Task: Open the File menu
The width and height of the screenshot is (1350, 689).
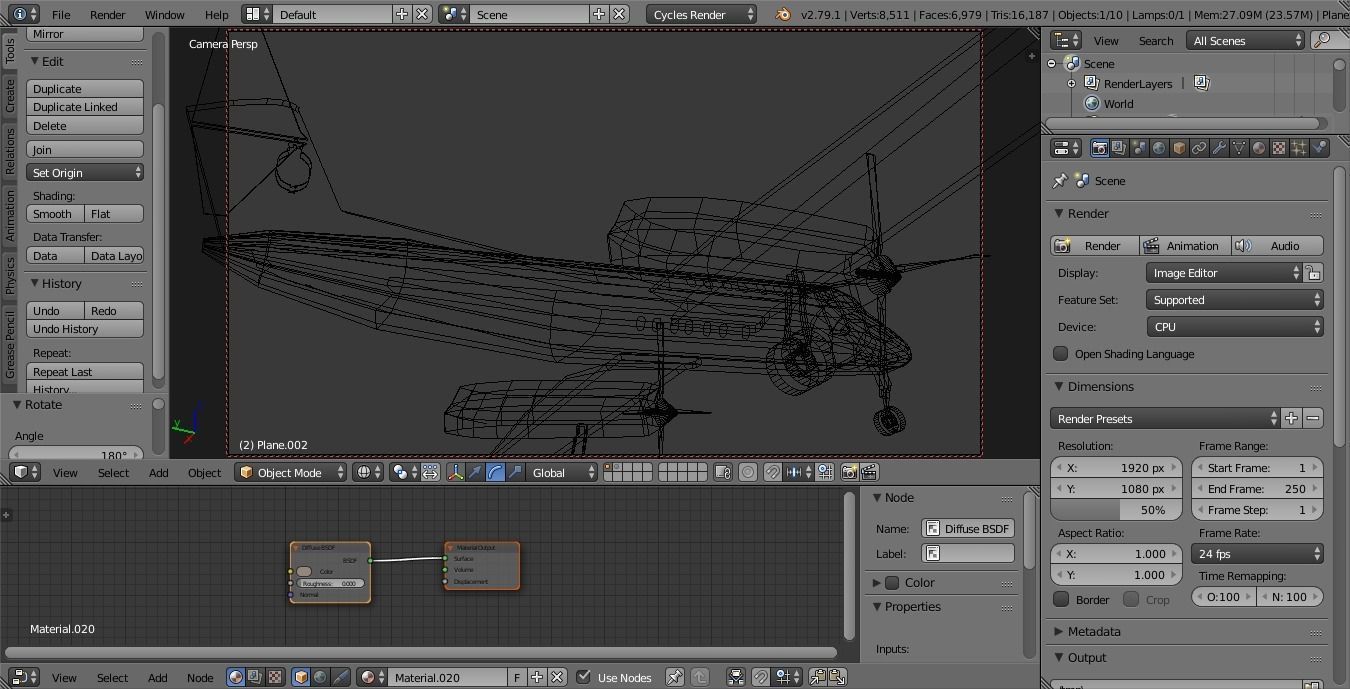Action: (61, 14)
